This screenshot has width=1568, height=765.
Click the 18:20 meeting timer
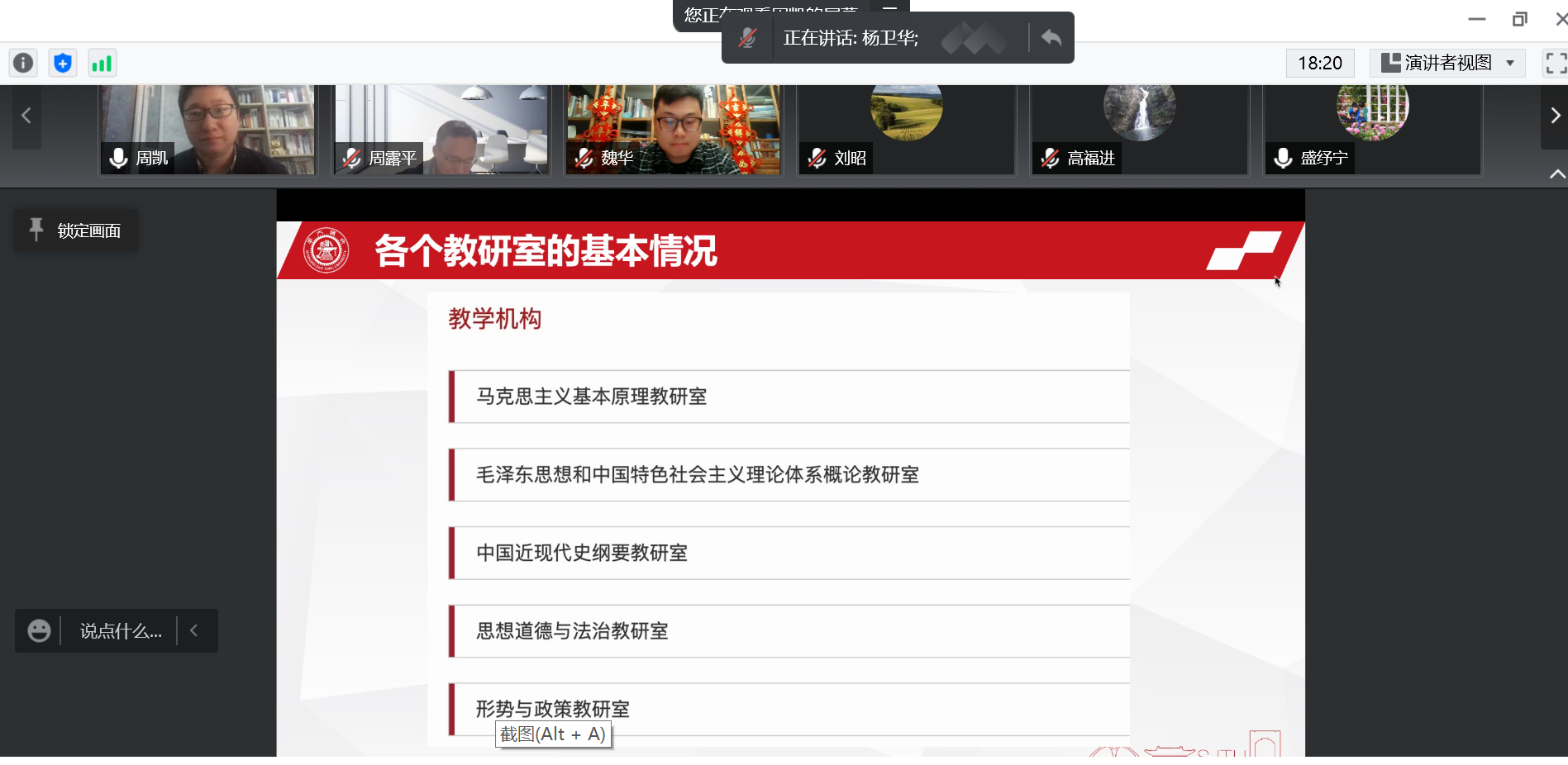pos(1319,63)
